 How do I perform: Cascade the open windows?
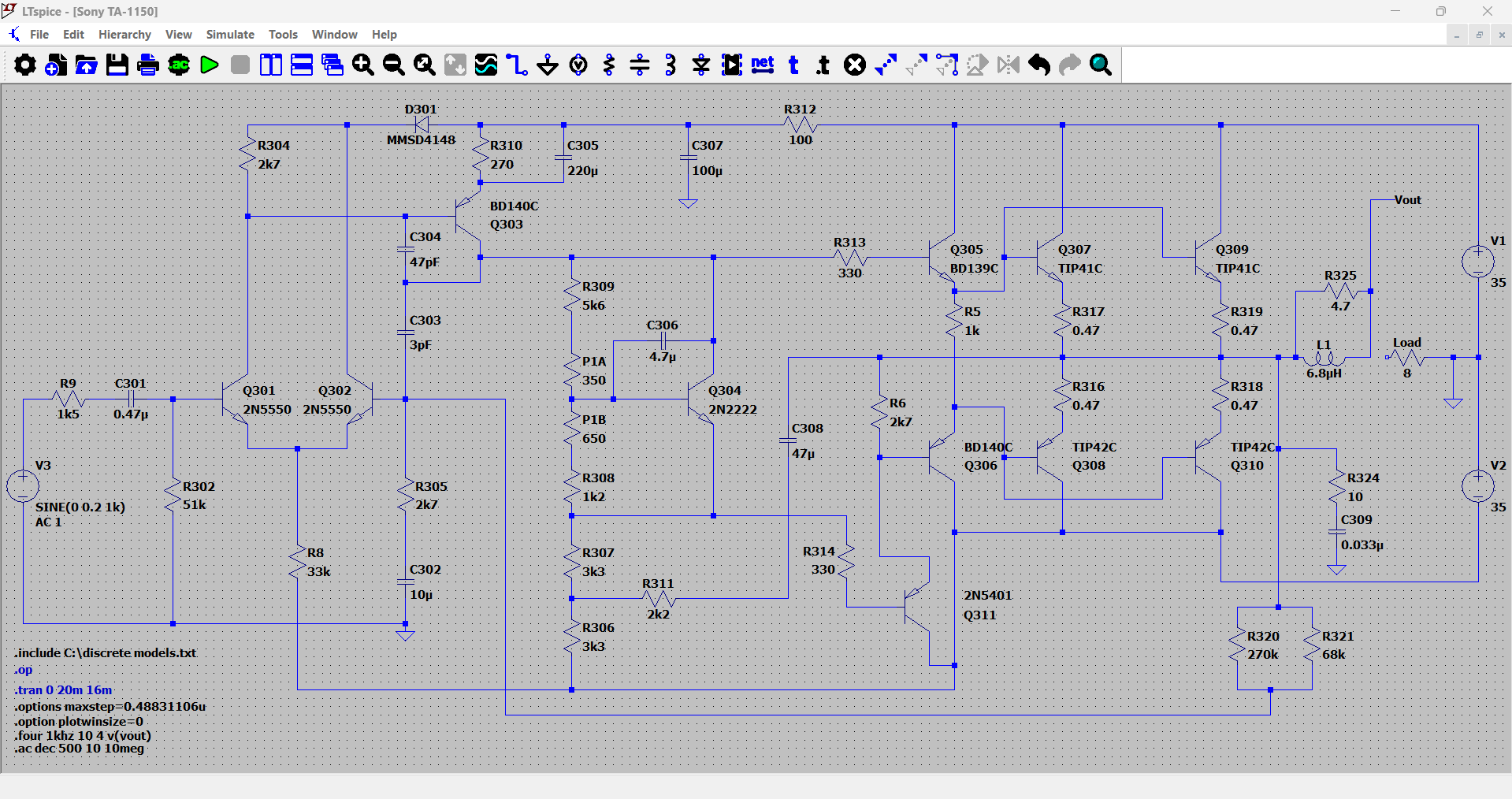click(332, 65)
